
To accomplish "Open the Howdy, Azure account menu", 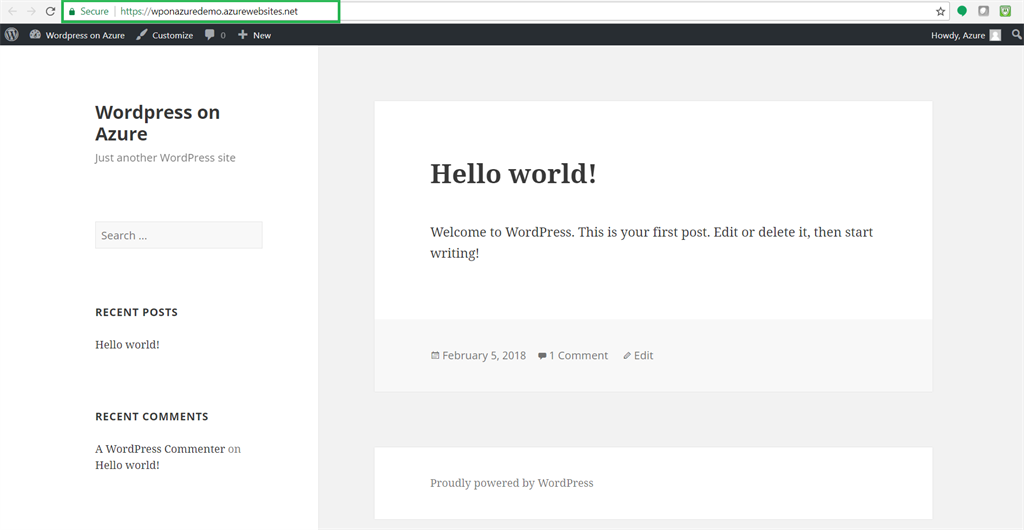I will (x=965, y=35).
